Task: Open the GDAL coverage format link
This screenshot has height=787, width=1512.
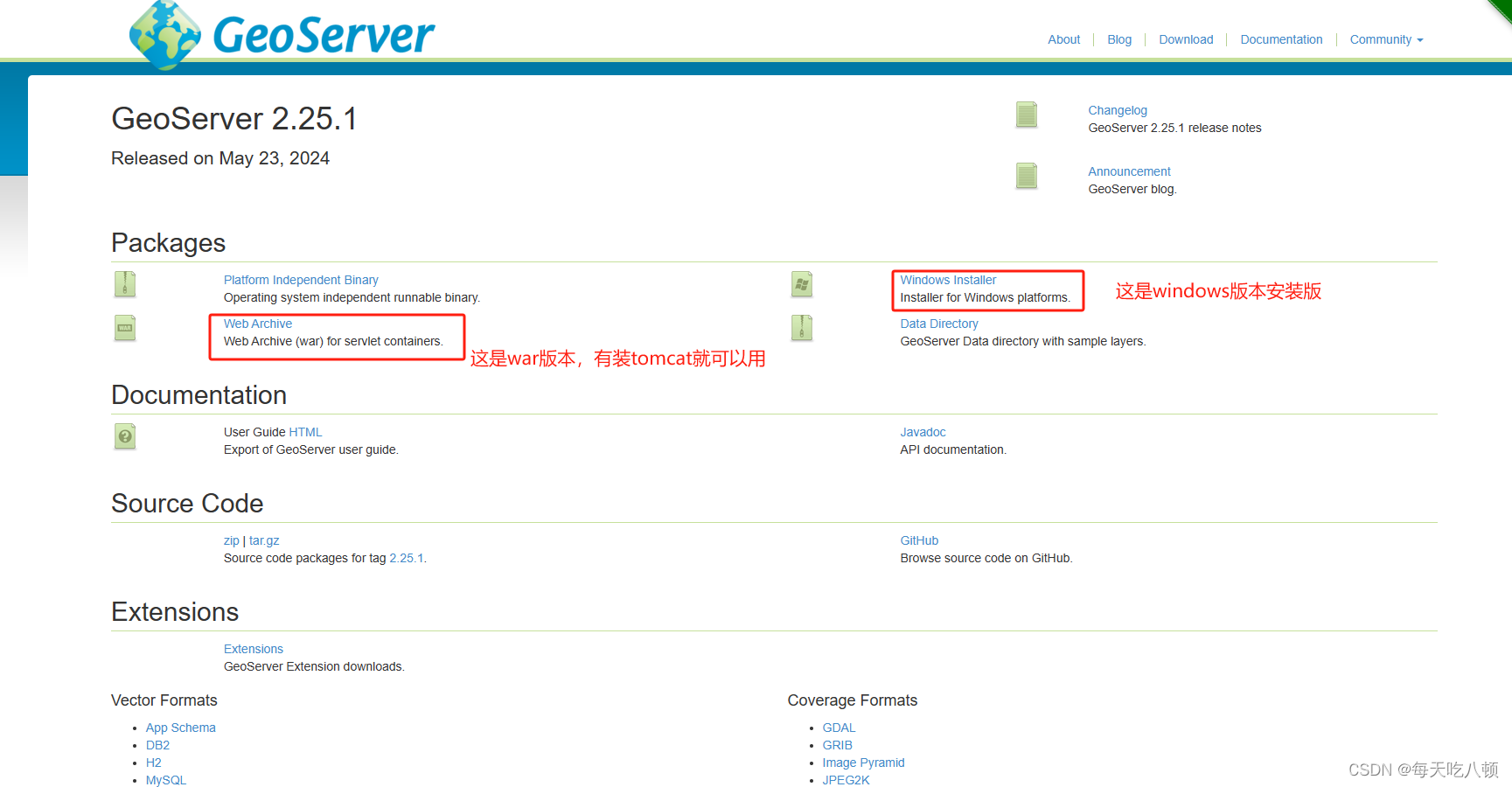Action: (x=839, y=728)
